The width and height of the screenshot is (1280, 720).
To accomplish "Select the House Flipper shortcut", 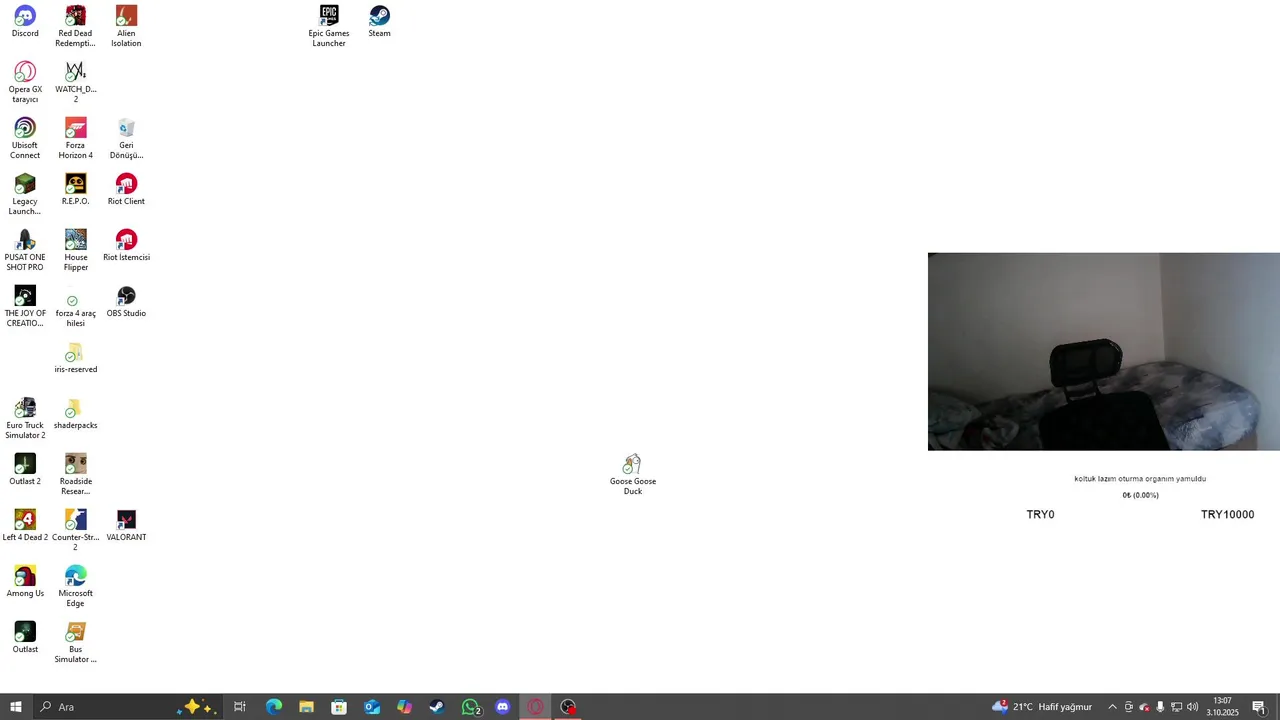I will [75, 251].
